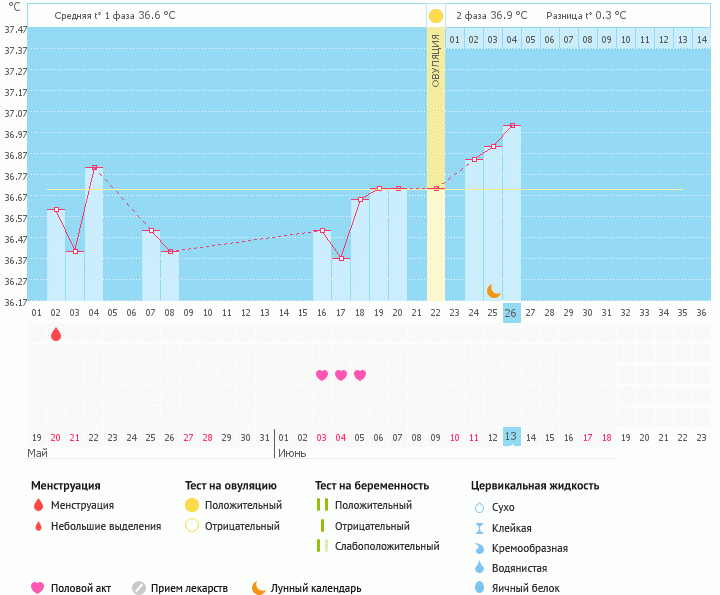The image size is (720, 595).
Task: Click the temperature point on cycle day 04
Action: pyautogui.click(x=94, y=168)
